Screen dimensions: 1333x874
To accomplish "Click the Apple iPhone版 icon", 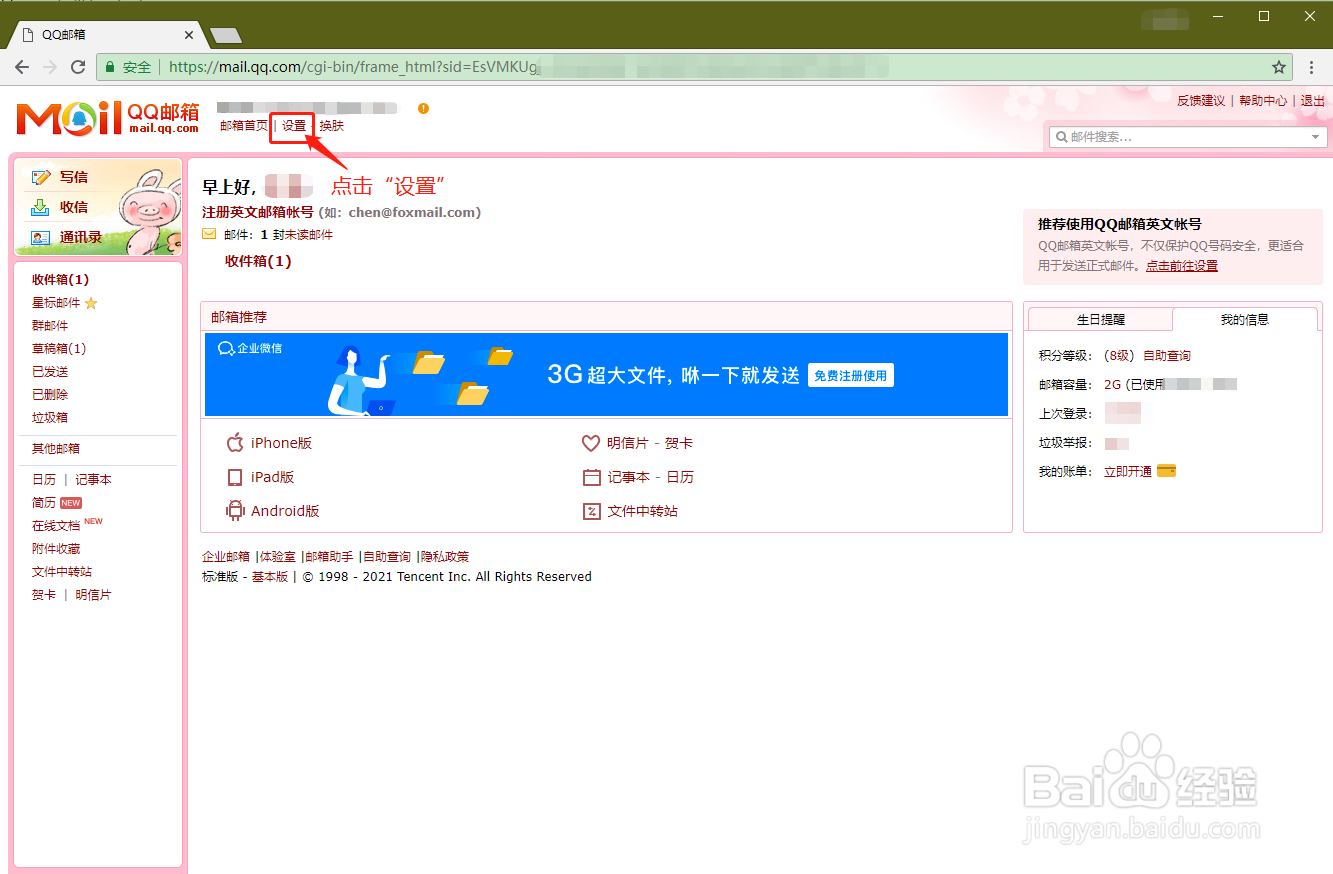I will pyautogui.click(x=235, y=443).
